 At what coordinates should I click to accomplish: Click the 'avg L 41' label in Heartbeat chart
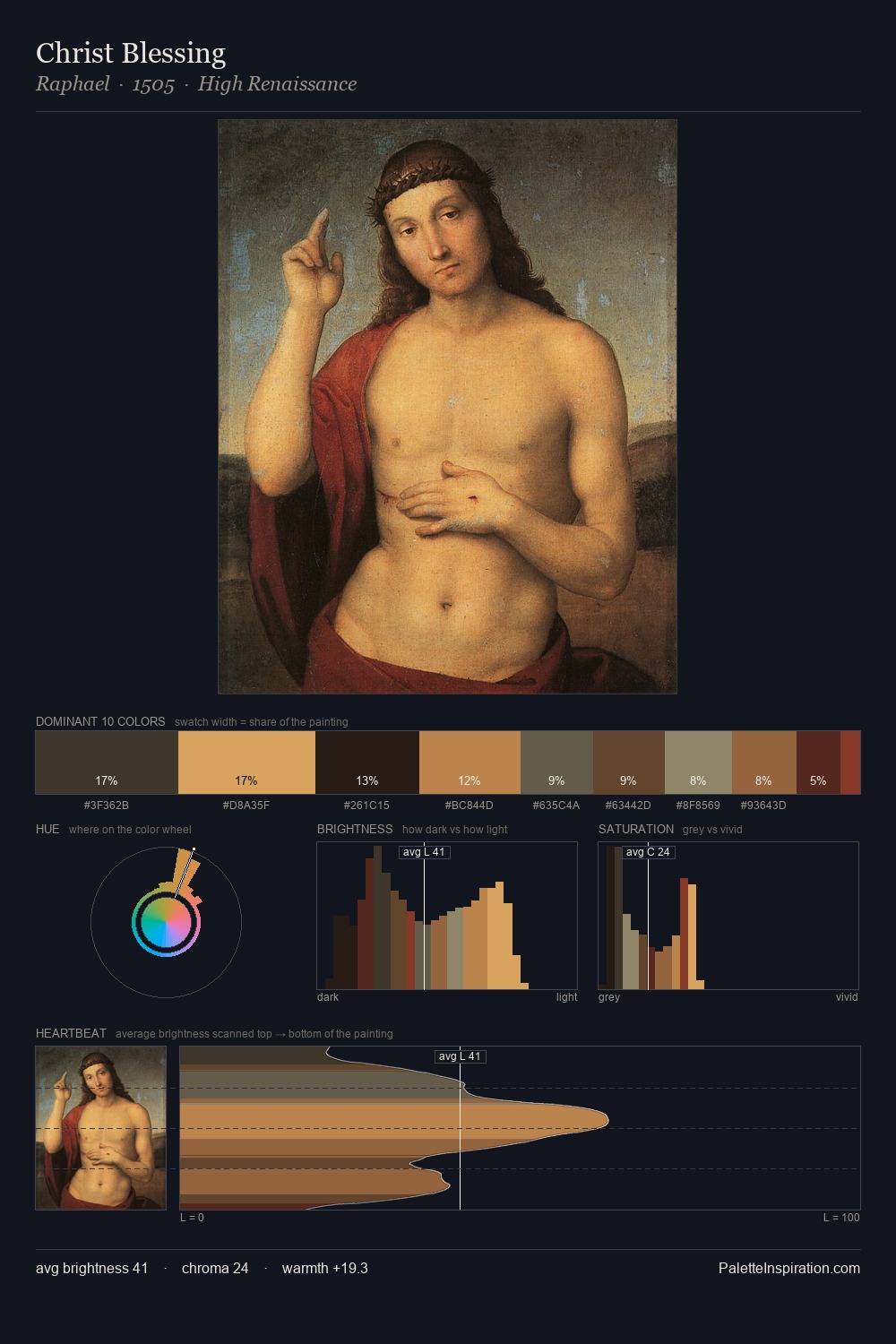[460, 1056]
